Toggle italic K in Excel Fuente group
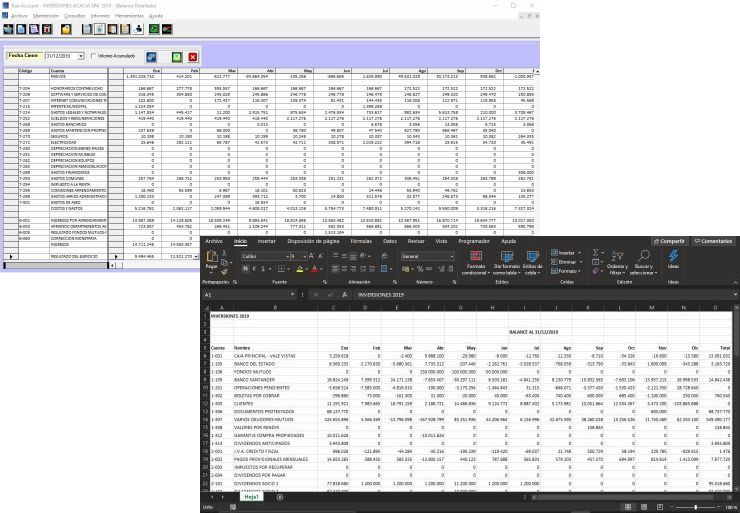This screenshot has width=740, height=513. (x=254, y=269)
